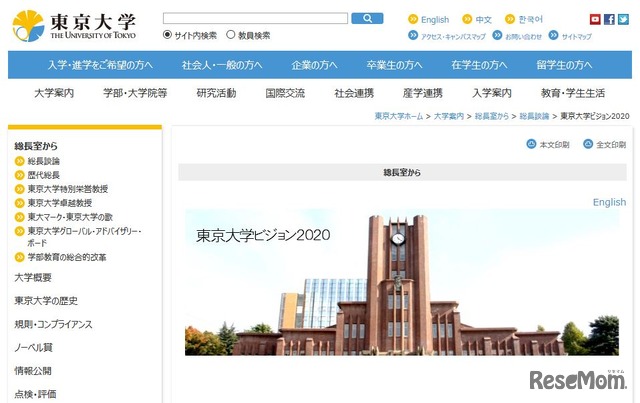Click 総長室から sidebar heading
Screen dimensions: 640x403
[36, 146]
